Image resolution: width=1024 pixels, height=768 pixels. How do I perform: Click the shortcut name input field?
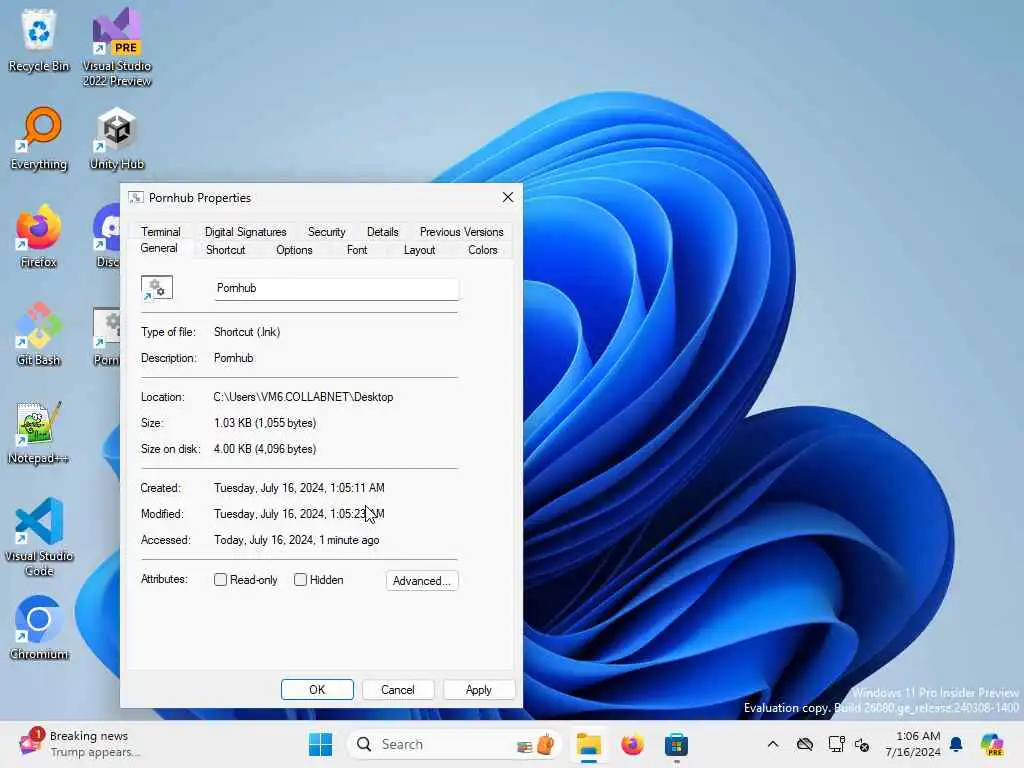(x=336, y=289)
